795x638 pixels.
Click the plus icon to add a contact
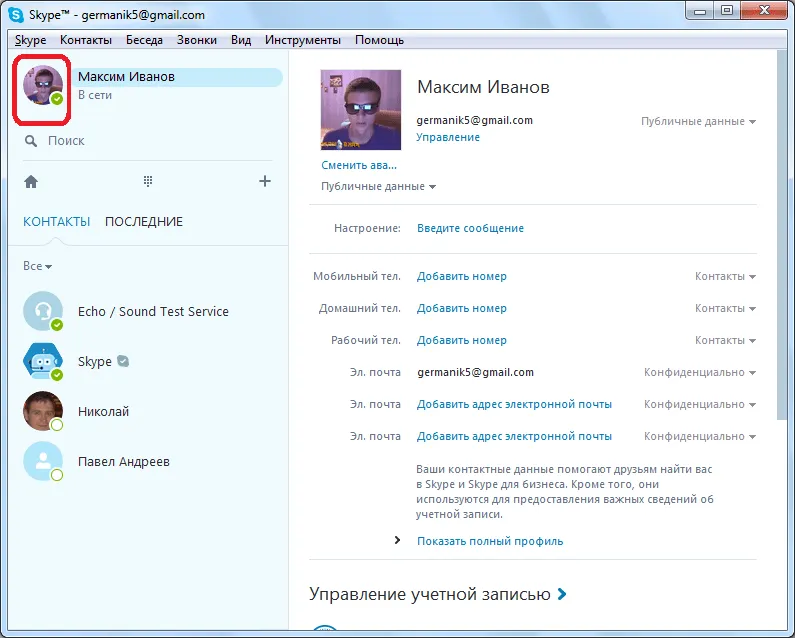coord(265,181)
